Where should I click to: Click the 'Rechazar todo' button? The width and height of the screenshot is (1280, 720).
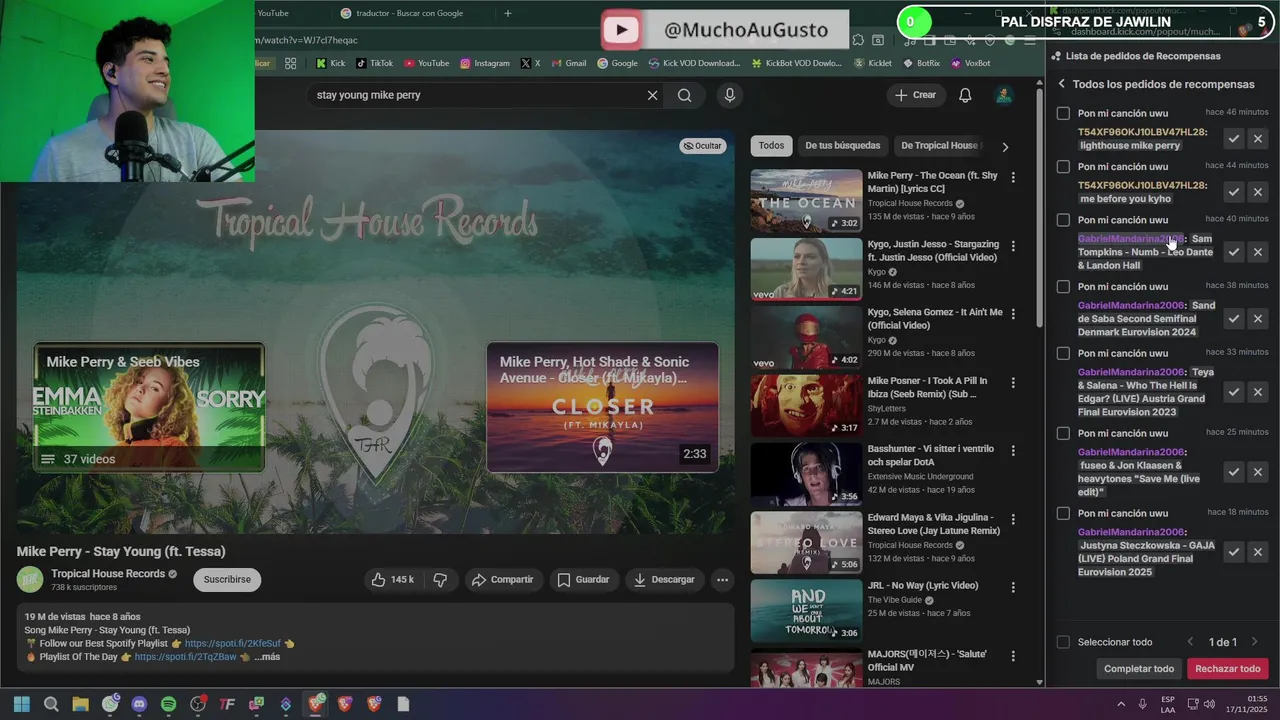coord(1228,669)
